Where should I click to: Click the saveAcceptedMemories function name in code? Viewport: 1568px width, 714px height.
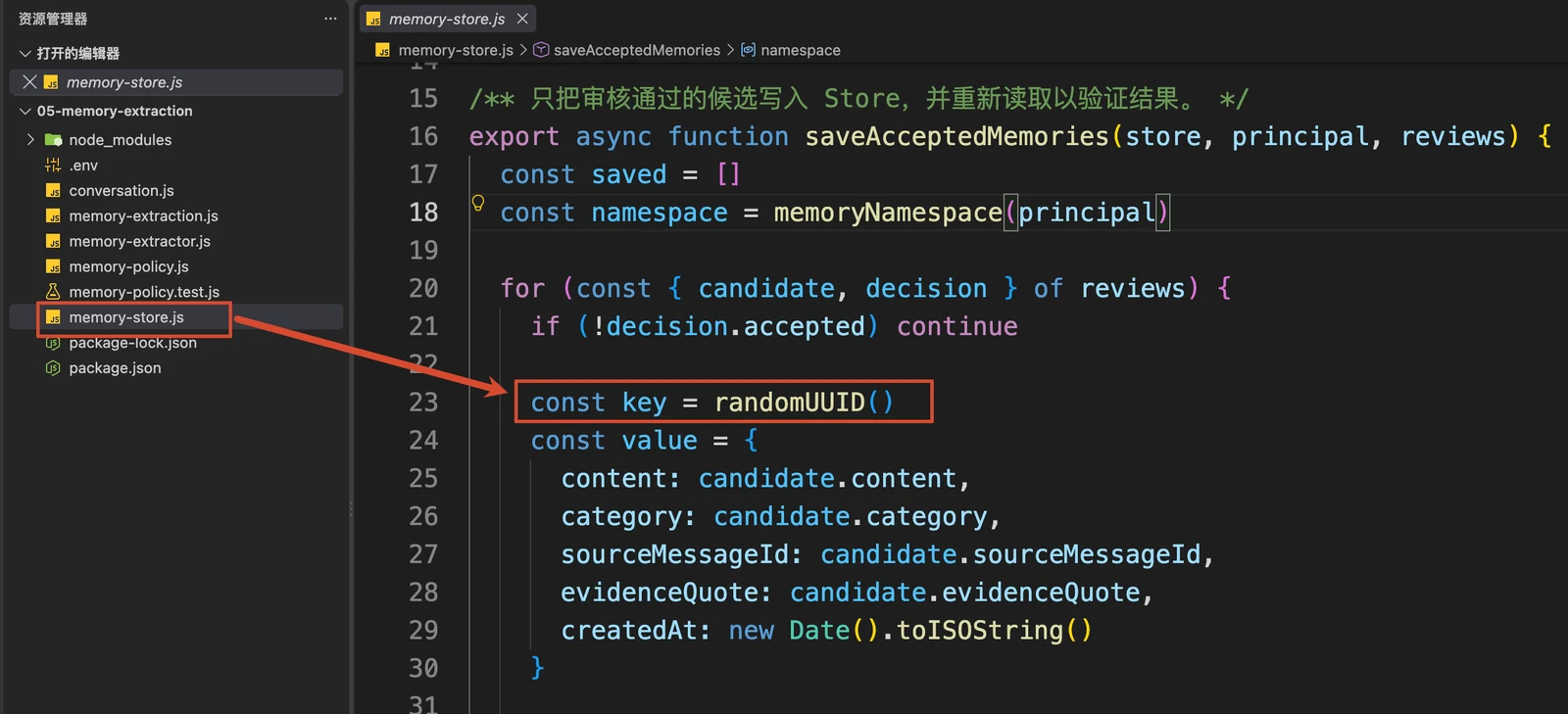[956, 136]
